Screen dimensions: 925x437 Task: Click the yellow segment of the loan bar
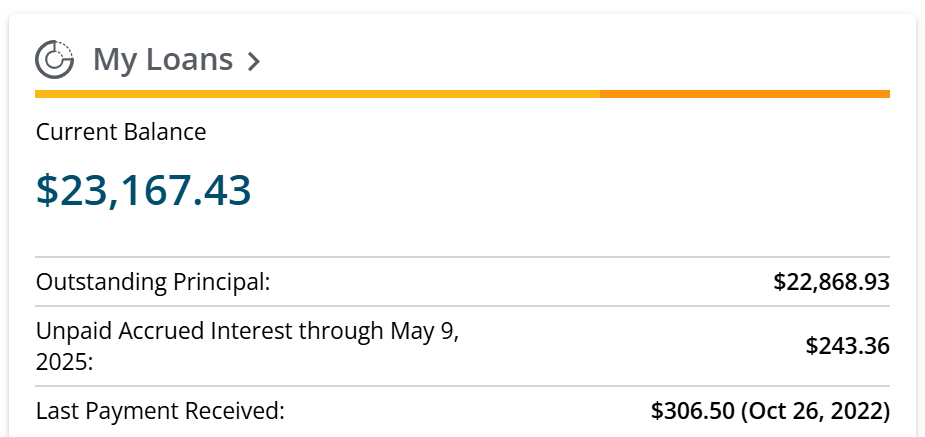(x=316, y=94)
